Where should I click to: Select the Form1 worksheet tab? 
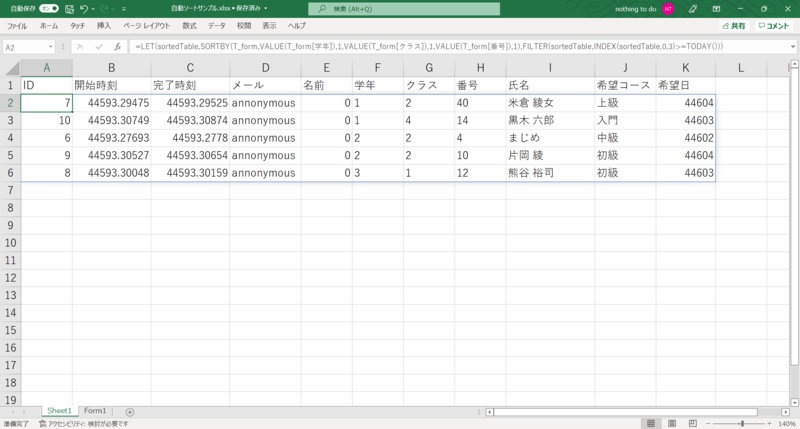point(95,411)
